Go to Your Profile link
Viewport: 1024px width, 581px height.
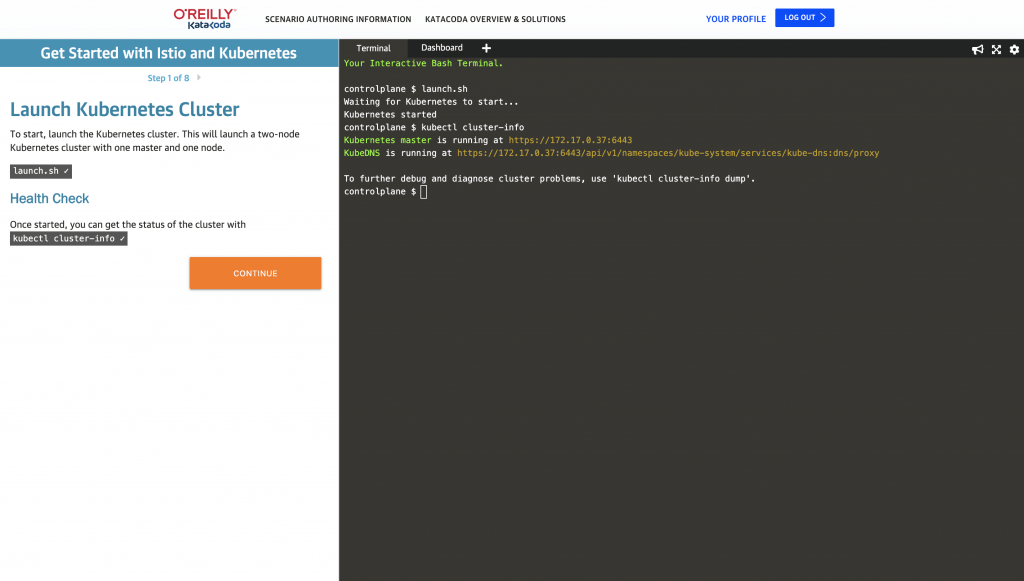[x=735, y=19]
